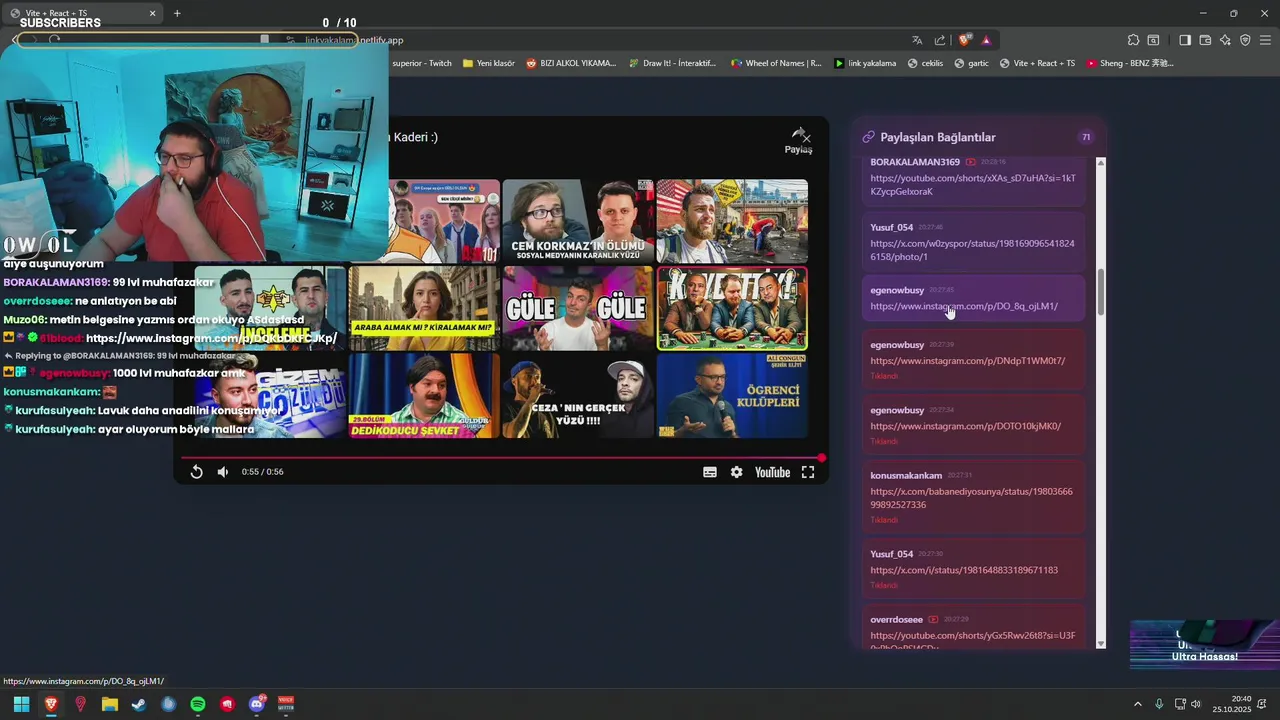Open gartic bookmark
The height and width of the screenshot is (720, 1280).
pyautogui.click(x=971, y=63)
